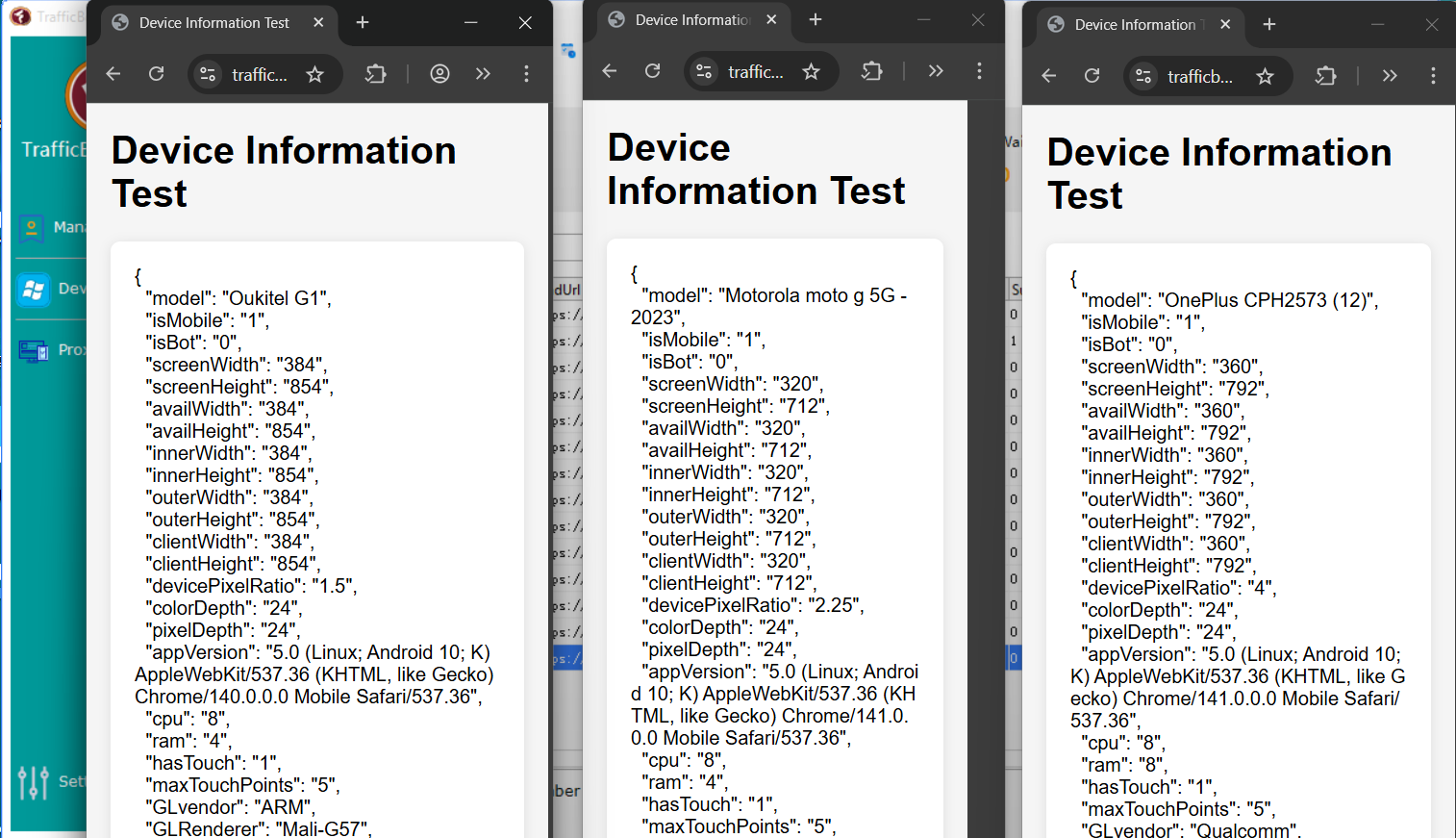Select the Proxy icon in TrafficBot sidebar
The width and height of the screenshot is (1456, 838).
34,350
